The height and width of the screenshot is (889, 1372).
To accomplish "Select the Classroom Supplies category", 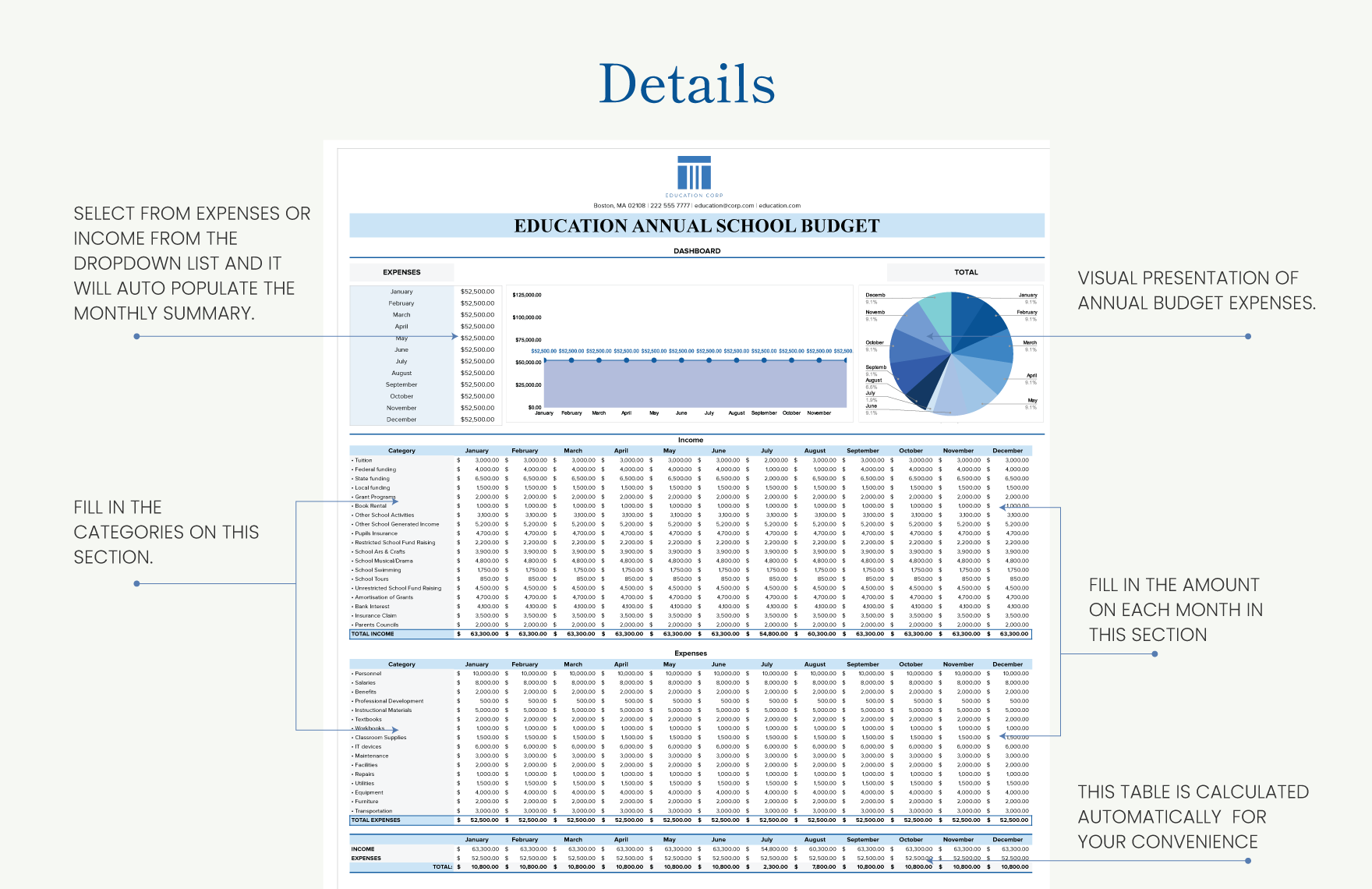I will point(379,738).
